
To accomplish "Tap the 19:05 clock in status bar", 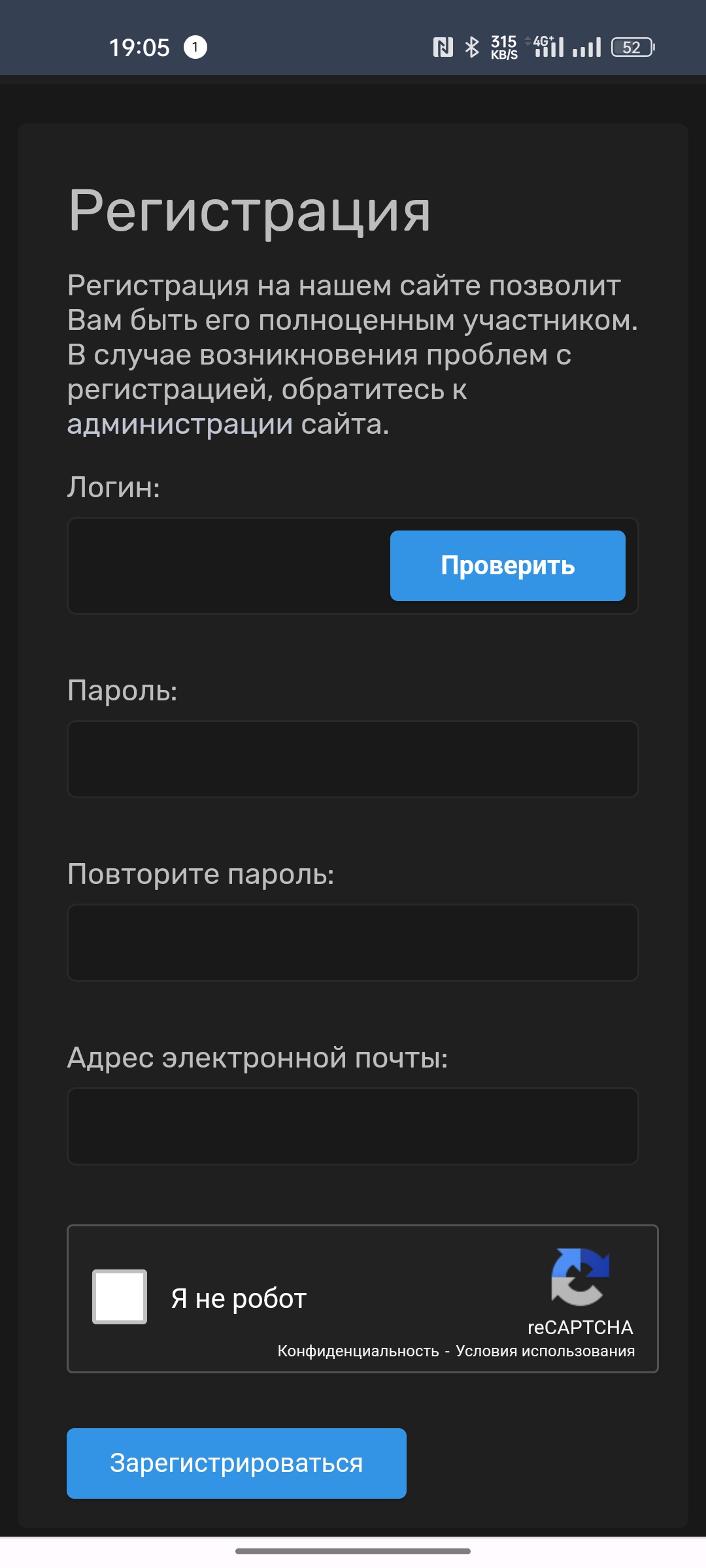I will [x=139, y=48].
